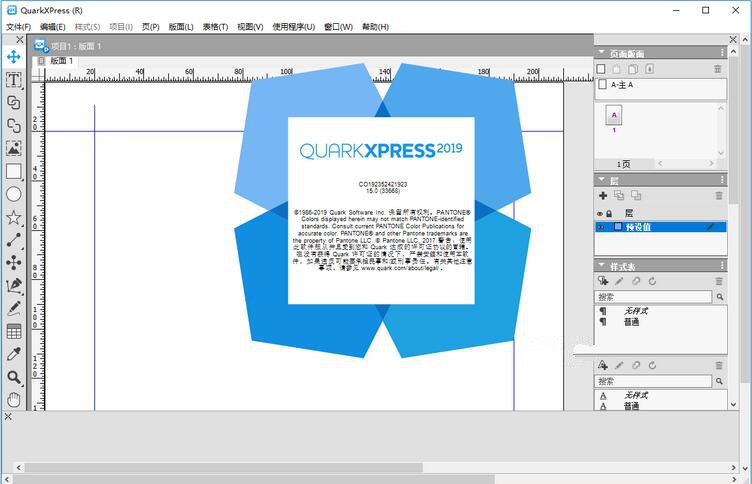Select the A-主 A master page
Screen dimensions: 752x484
(660, 85)
